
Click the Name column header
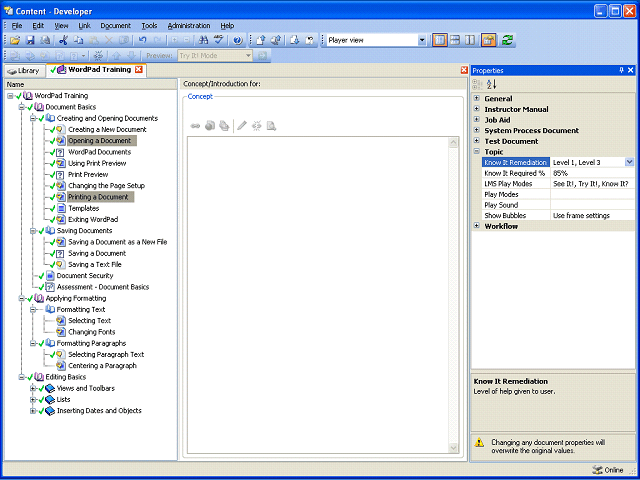point(90,84)
